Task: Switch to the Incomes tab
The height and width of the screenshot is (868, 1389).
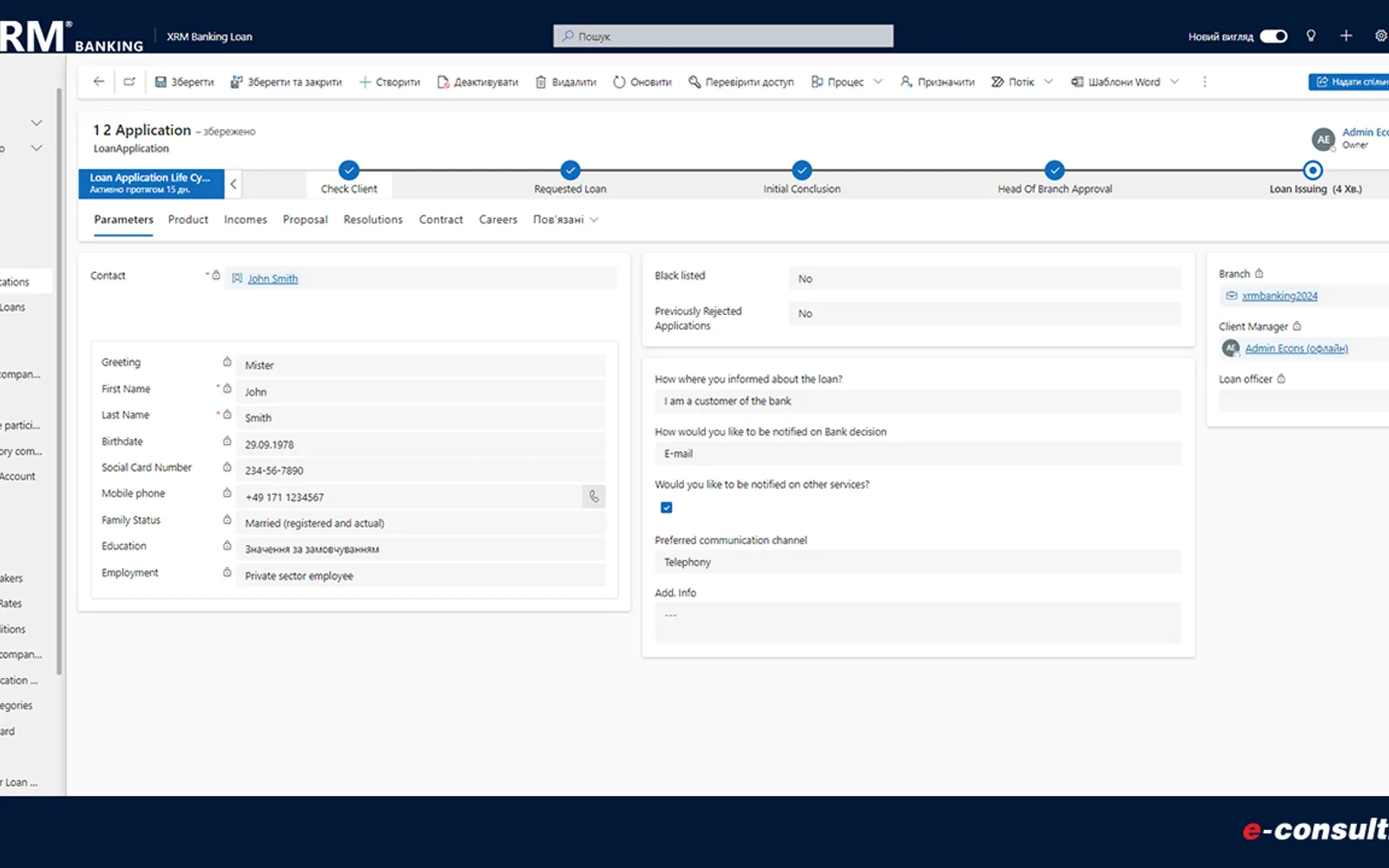Action: [246, 220]
